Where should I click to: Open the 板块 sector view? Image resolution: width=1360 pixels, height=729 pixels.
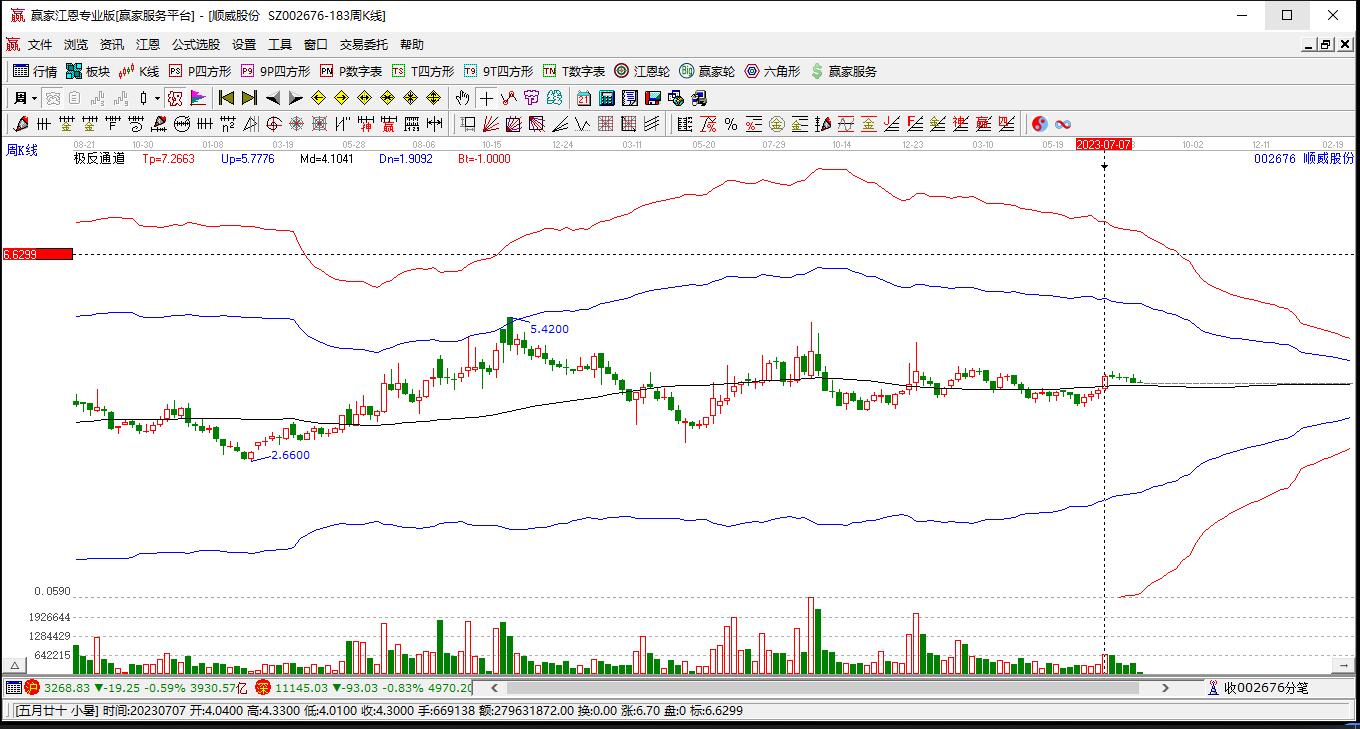click(88, 71)
